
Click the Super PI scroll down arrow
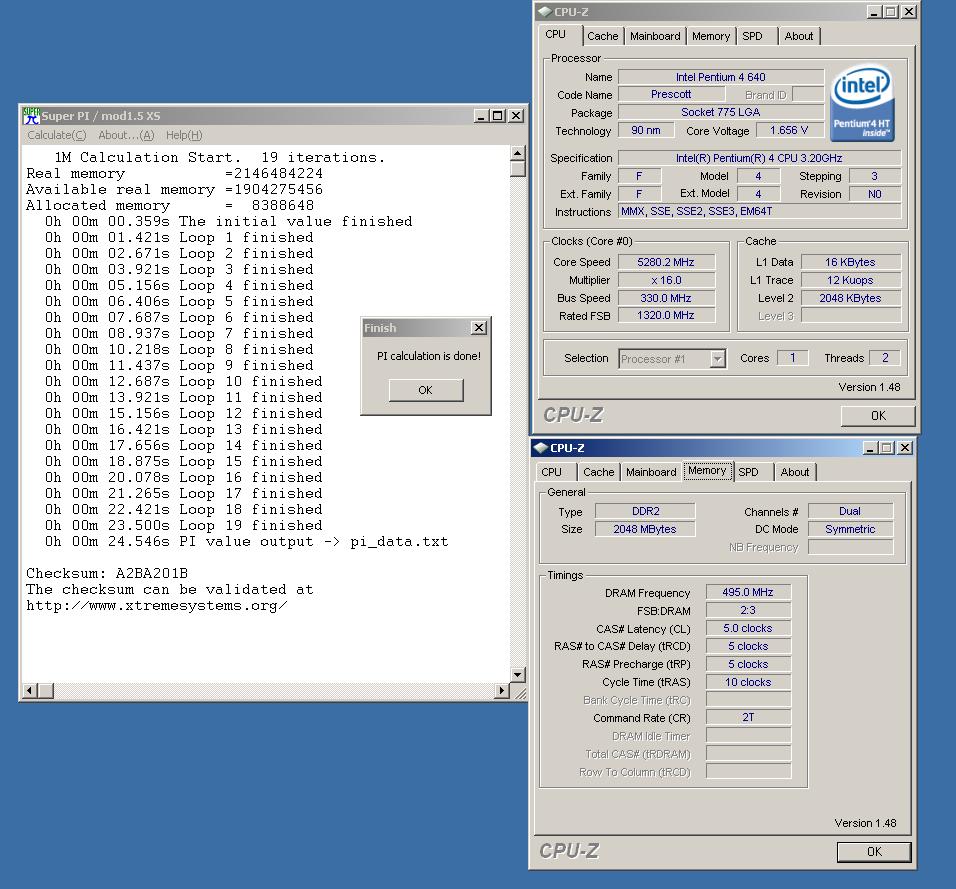point(518,674)
